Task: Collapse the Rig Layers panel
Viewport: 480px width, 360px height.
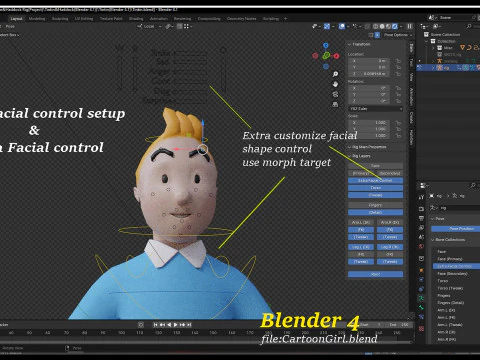Action: point(350,156)
